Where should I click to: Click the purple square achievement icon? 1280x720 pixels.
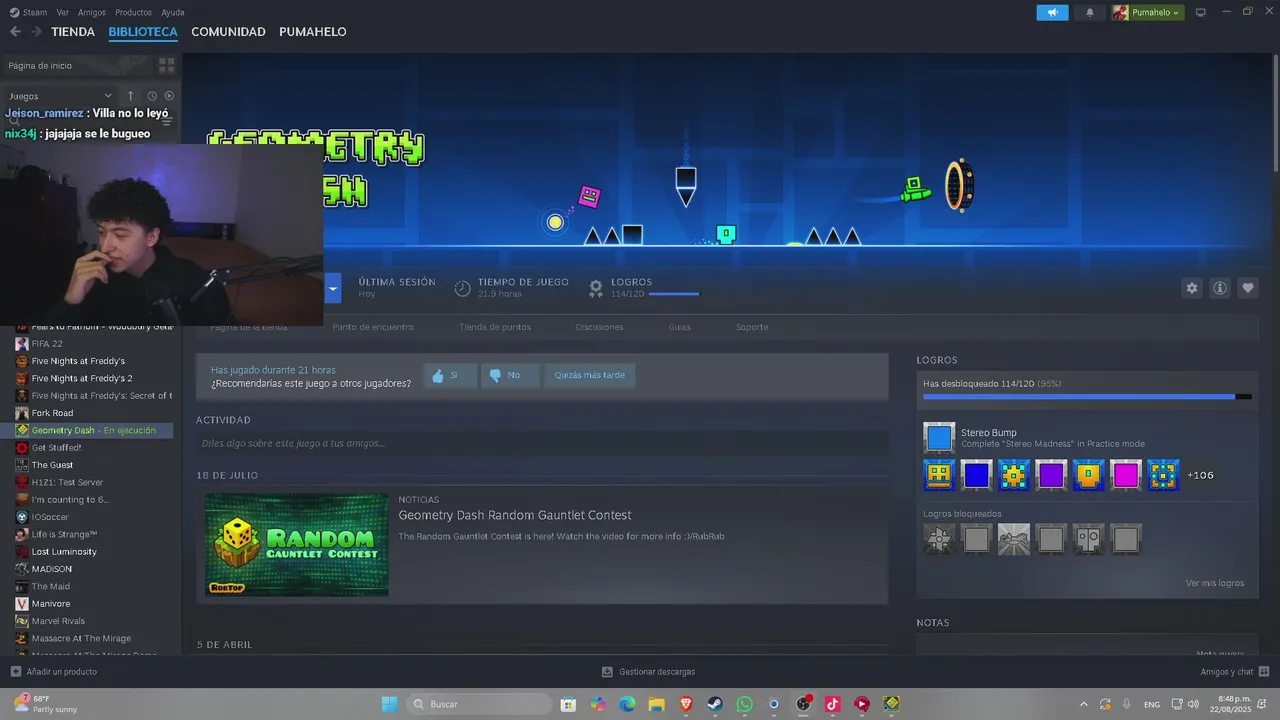tap(1051, 475)
